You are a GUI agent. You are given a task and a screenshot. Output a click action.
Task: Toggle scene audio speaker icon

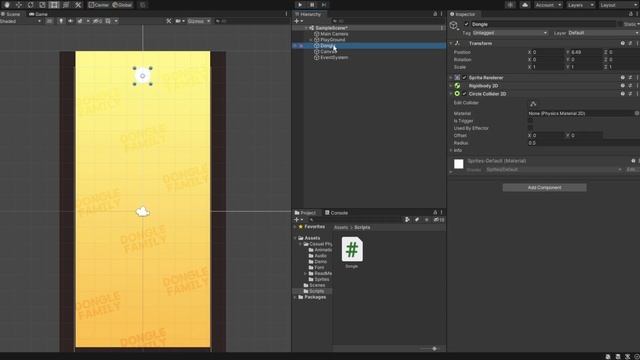point(71,21)
